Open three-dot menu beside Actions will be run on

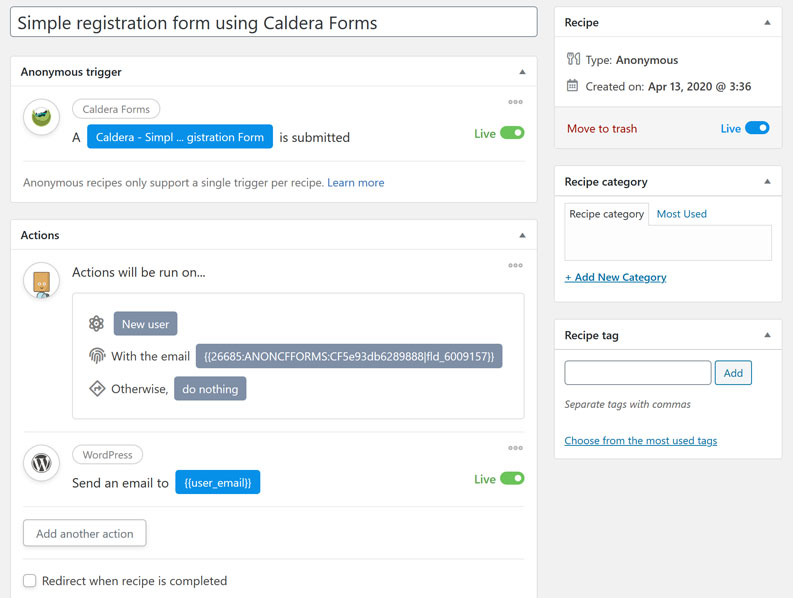pos(515,266)
